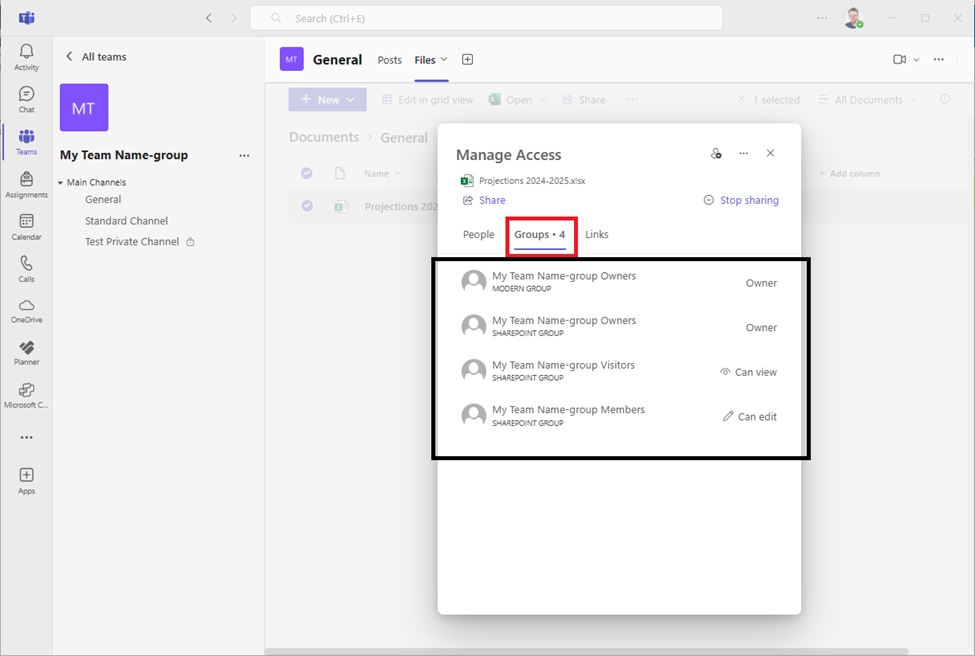Expand the Files tab dropdown chevron
The image size is (975, 656).
444,60
